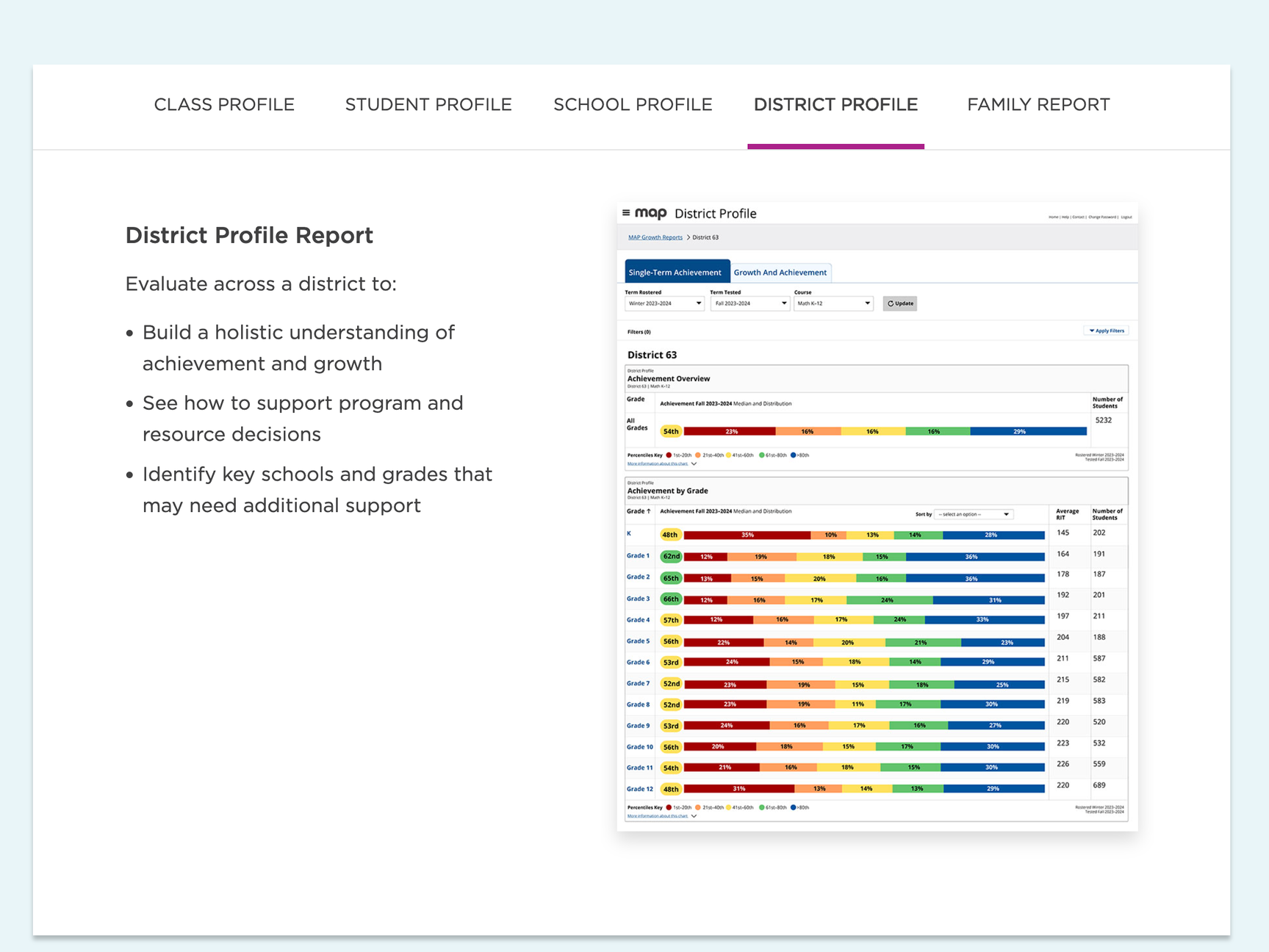Select the Growth And Achievement tab
The image size is (1269, 952).
780,273
